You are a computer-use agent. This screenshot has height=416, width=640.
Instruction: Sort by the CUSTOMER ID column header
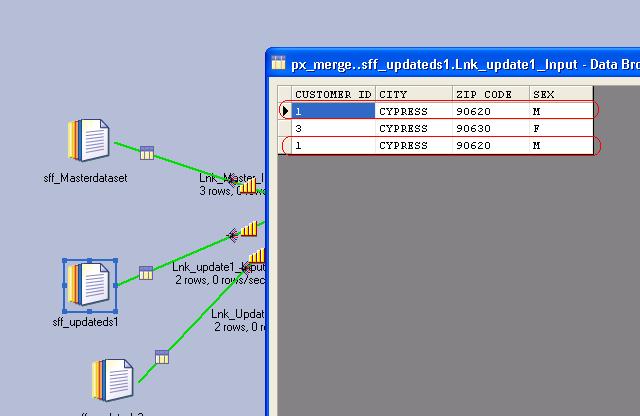[333, 94]
